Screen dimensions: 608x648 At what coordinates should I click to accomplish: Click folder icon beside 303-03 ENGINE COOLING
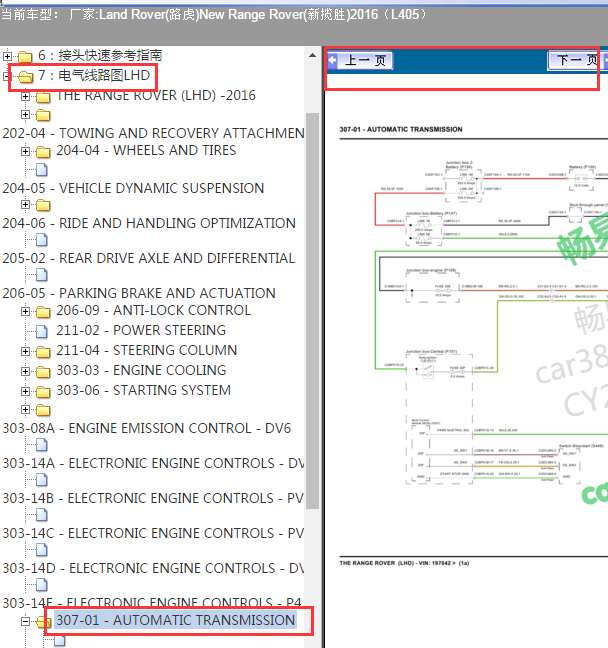pos(43,372)
